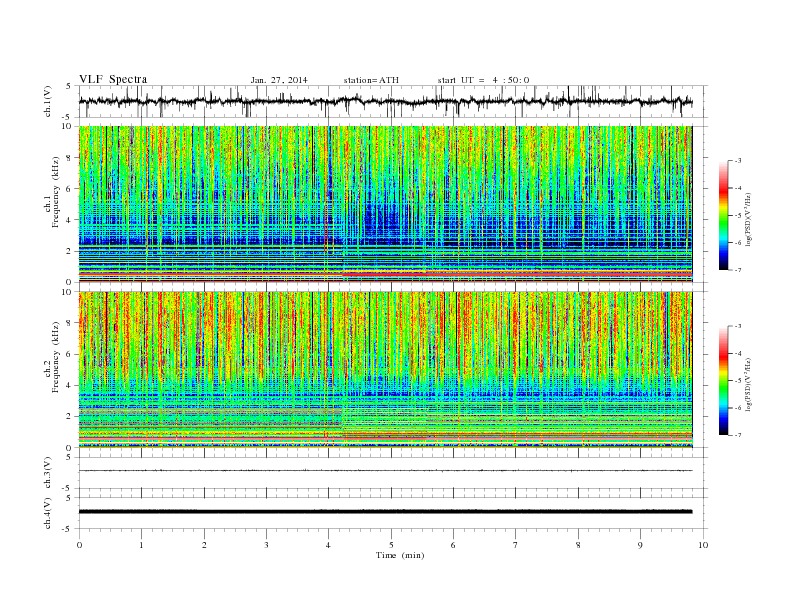Click the "5" minute tick label
The image size is (792, 612).
[x=391, y=545]
